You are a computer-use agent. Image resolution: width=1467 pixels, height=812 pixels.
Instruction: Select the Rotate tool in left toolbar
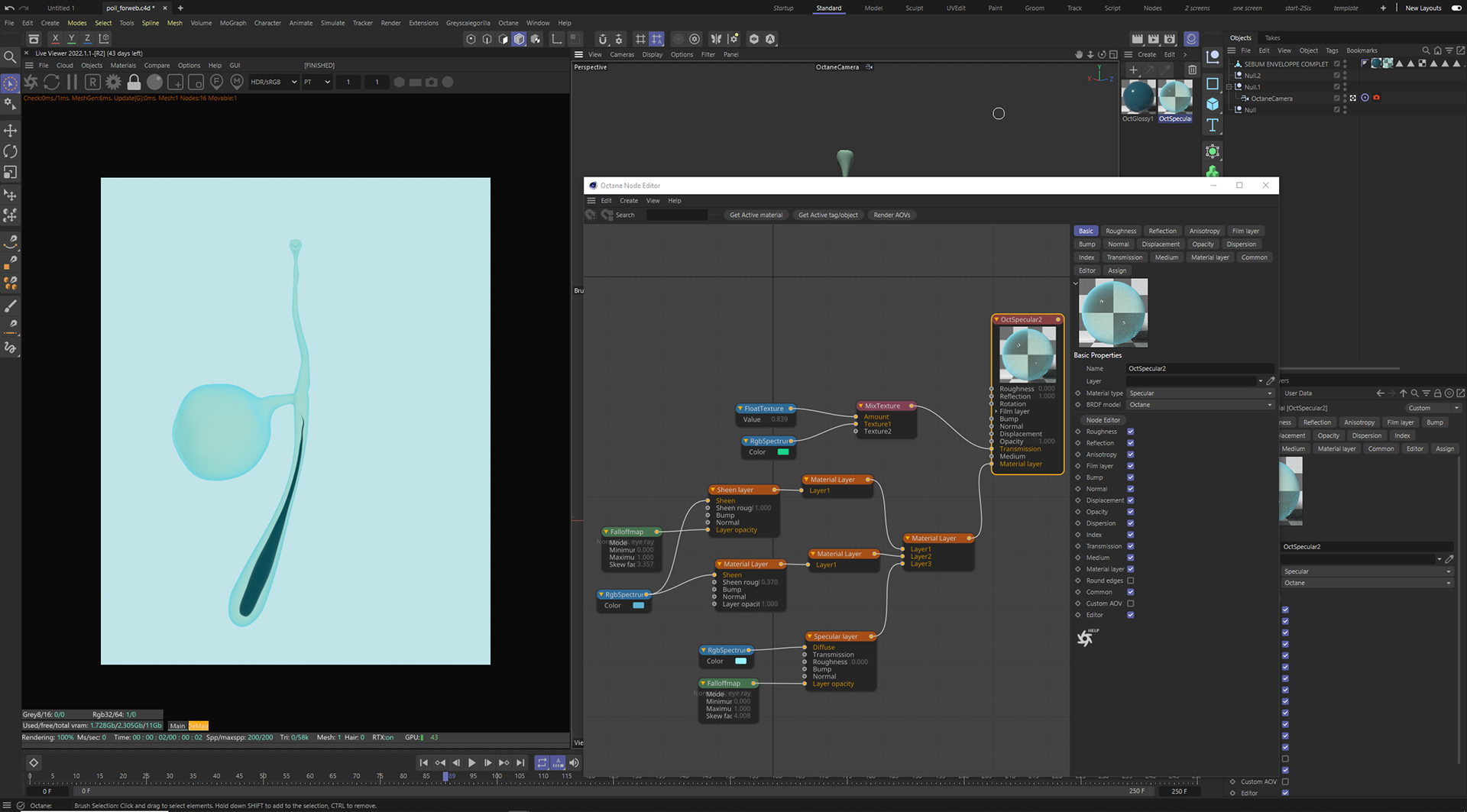(11, 151)
